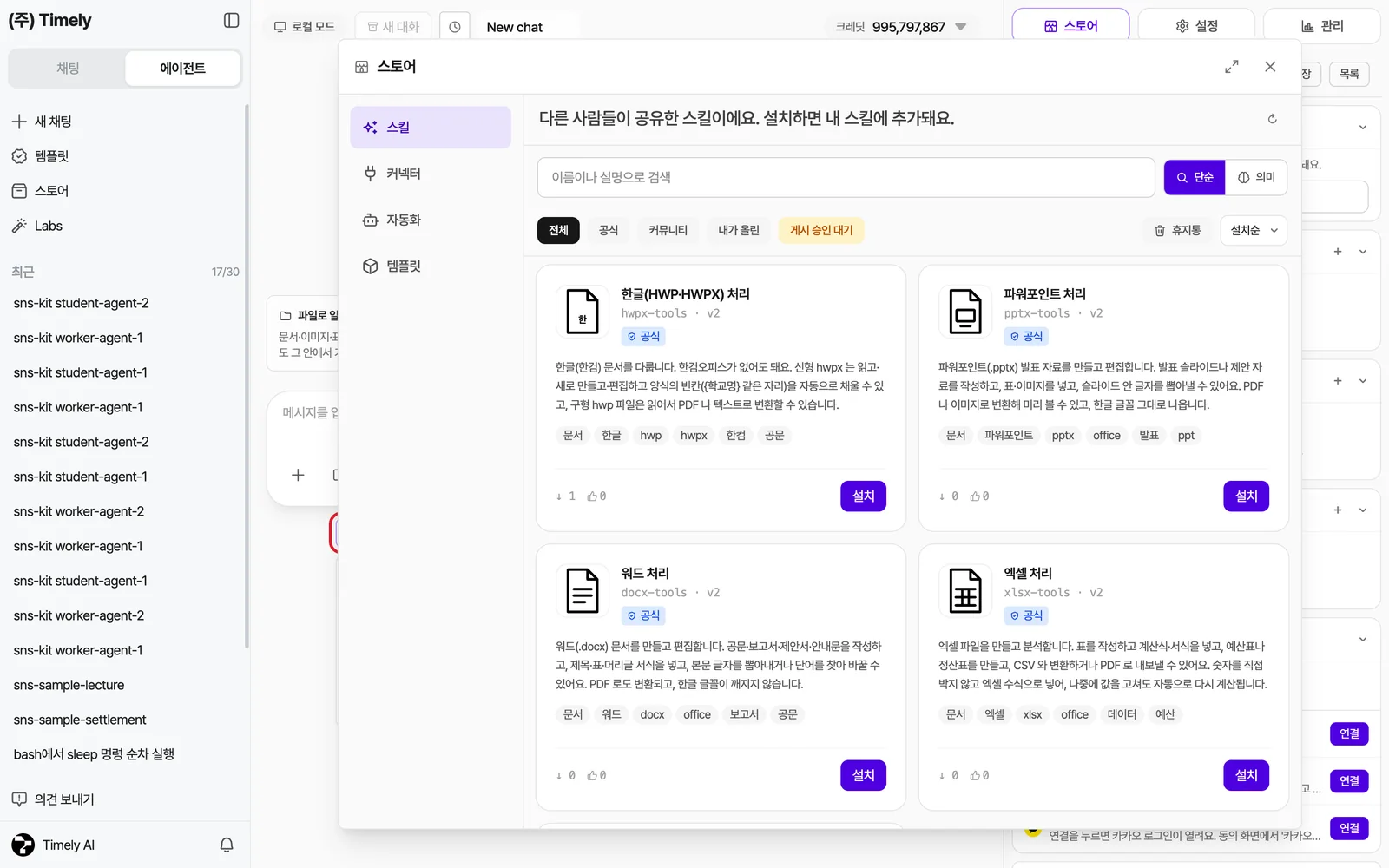Open the 휴지통 trash
1389x868 pixels.
pos(1177,230)
